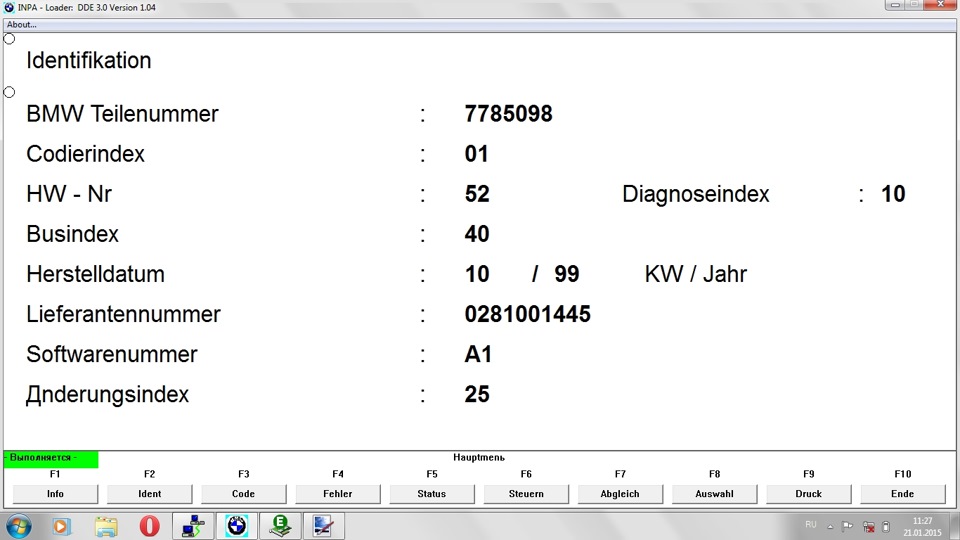Click the F8 Auswahl button
The width and height of the screenshot is (960, 540).
[714, 493]
